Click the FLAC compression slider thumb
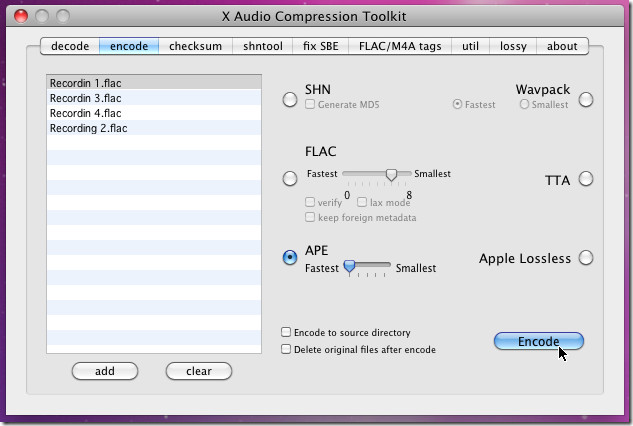Viewport: 633px width, 426px height. point(391,175)
